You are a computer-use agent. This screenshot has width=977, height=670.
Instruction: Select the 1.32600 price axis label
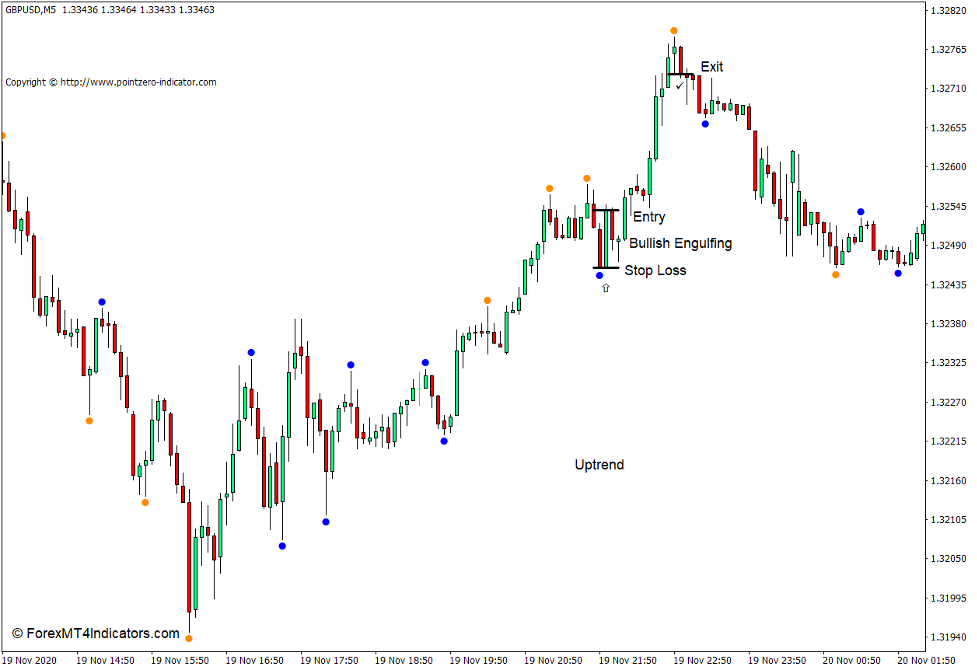pos(948,167)
